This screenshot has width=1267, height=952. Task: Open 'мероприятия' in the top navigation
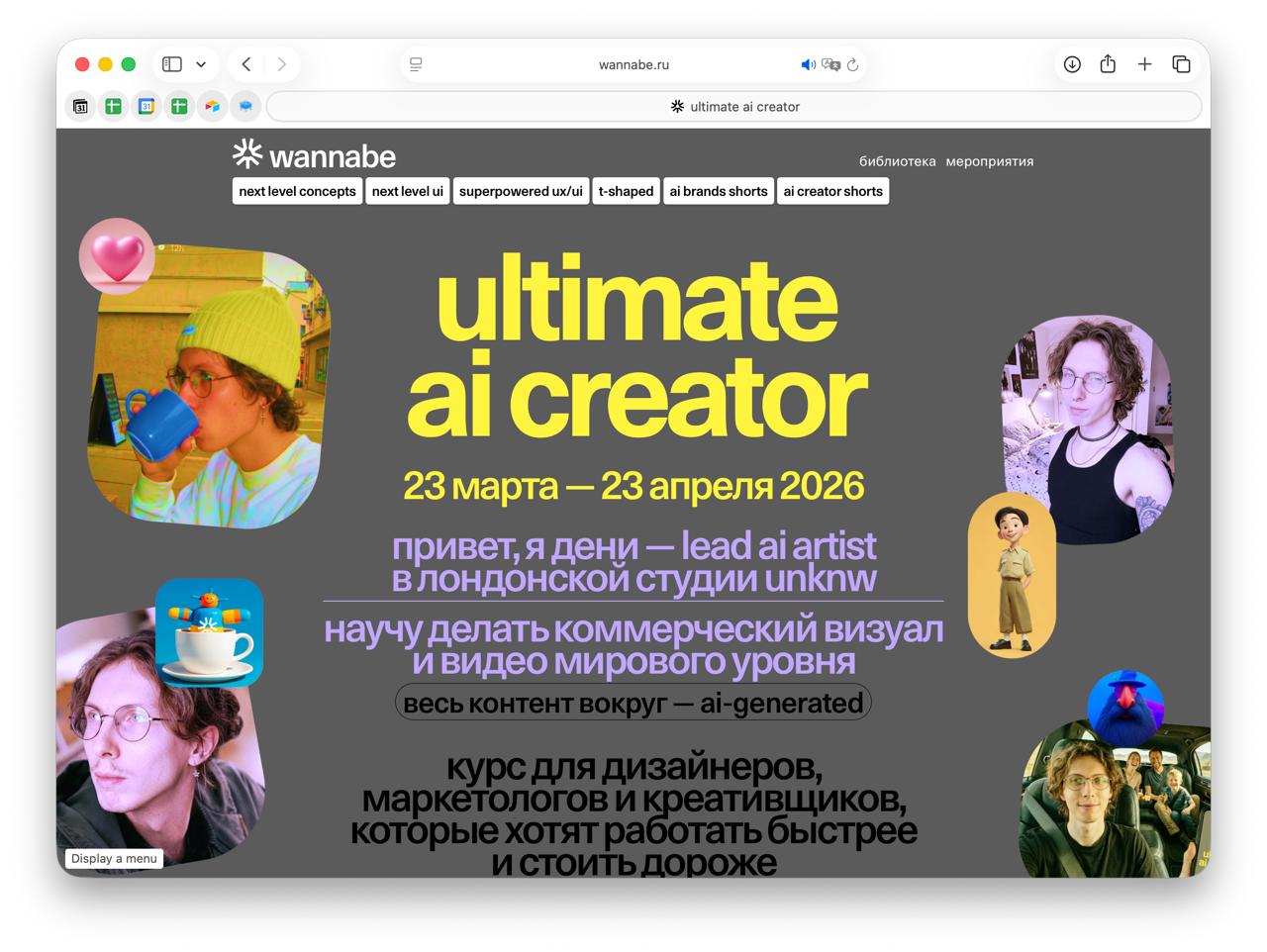coord(989,161)
